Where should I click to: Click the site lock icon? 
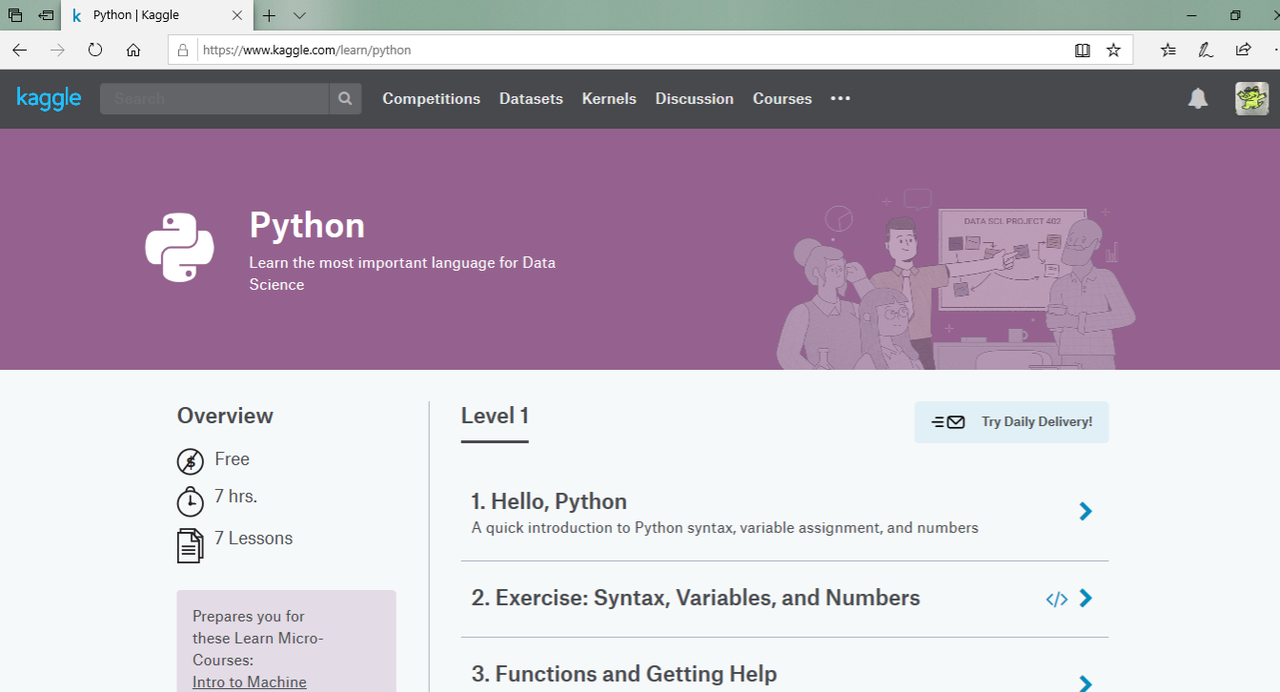pyautogui.click(x=183, y=50)
